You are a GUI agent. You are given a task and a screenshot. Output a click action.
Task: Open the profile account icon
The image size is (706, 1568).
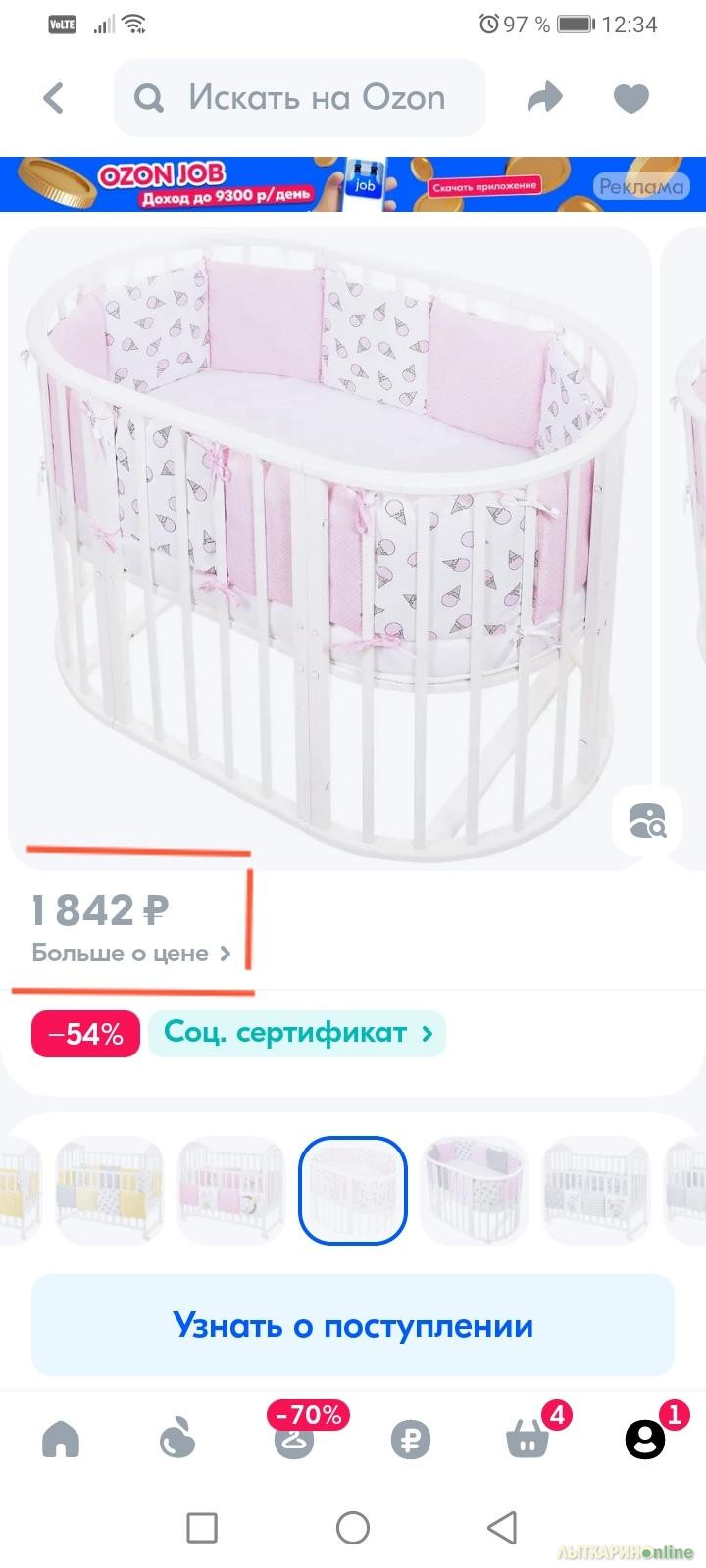pyautogui.click(x=645, y=1439)
